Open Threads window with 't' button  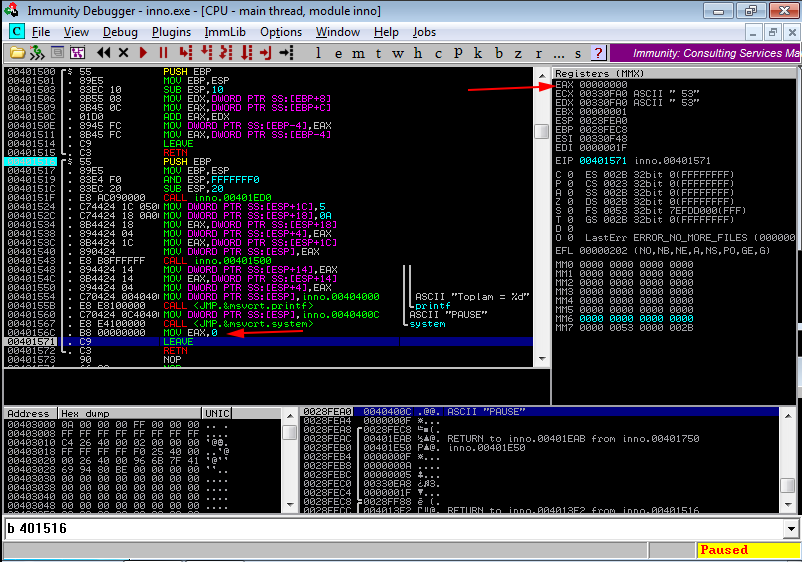coord(378,53)
